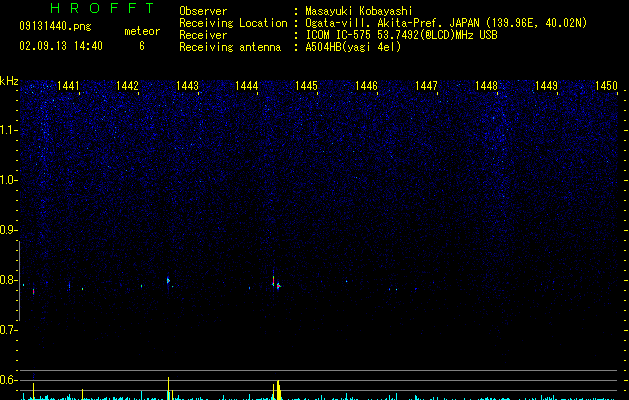Click the name Masayuki Kobayashi
Viewport: 629px width, 400px height.
point(359,11)
